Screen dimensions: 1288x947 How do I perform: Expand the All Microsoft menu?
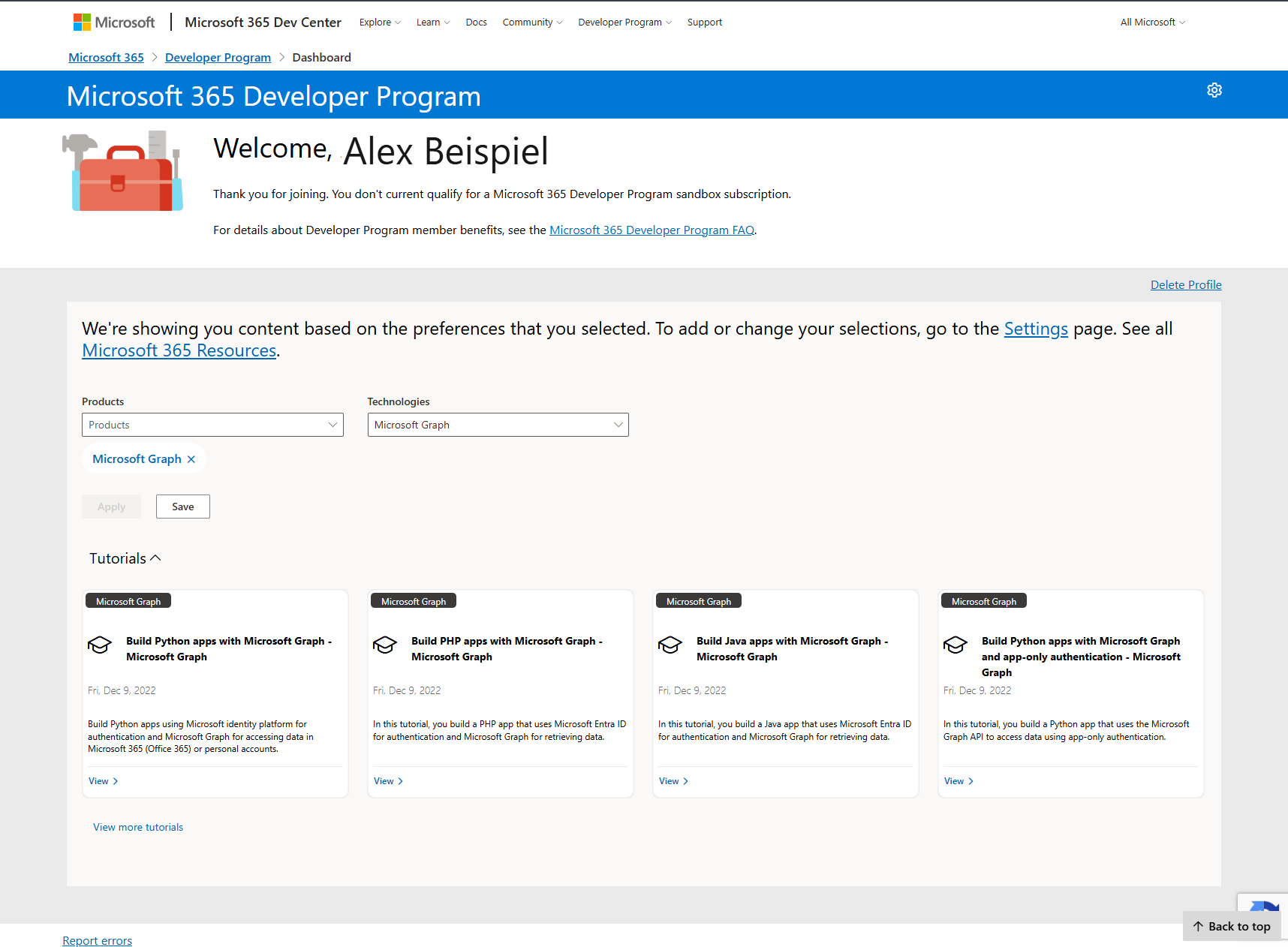[1153, 23]
